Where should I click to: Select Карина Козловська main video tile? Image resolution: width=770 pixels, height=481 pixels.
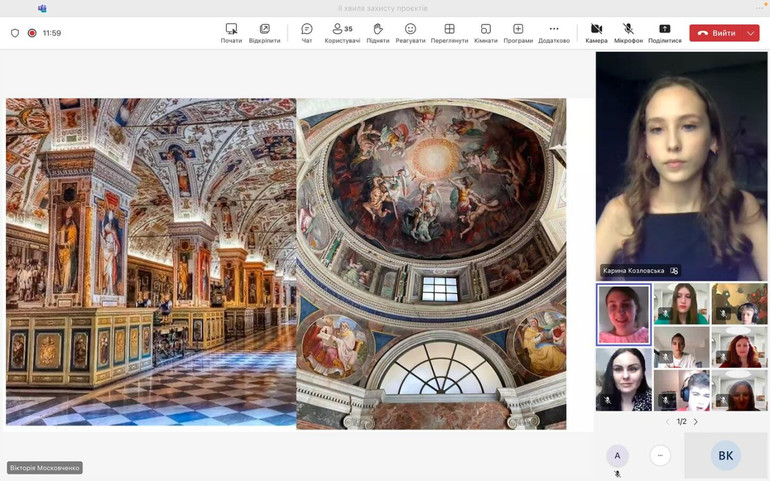point(682,166)
